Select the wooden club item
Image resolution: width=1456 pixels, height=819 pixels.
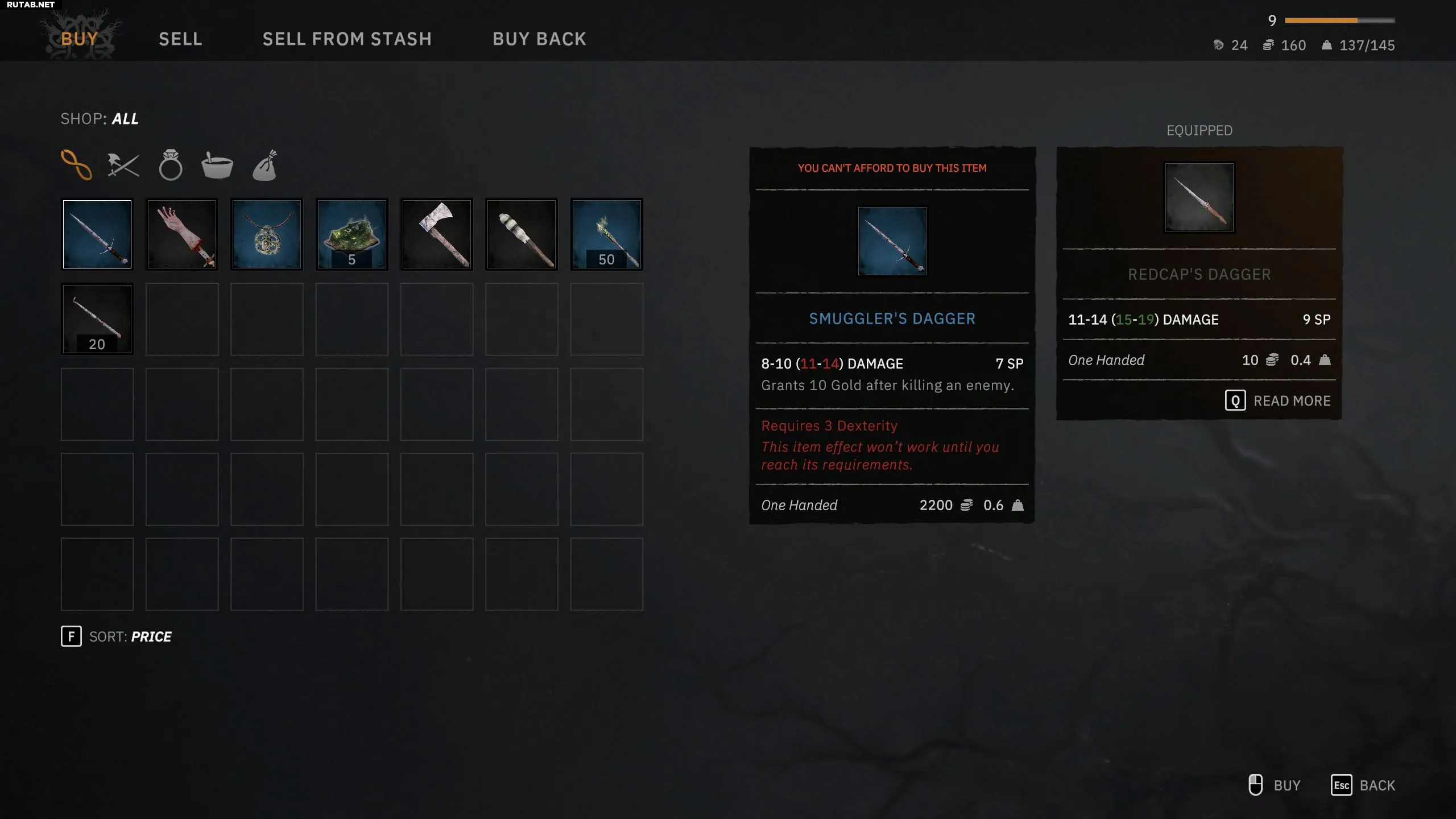coord(522,234)
